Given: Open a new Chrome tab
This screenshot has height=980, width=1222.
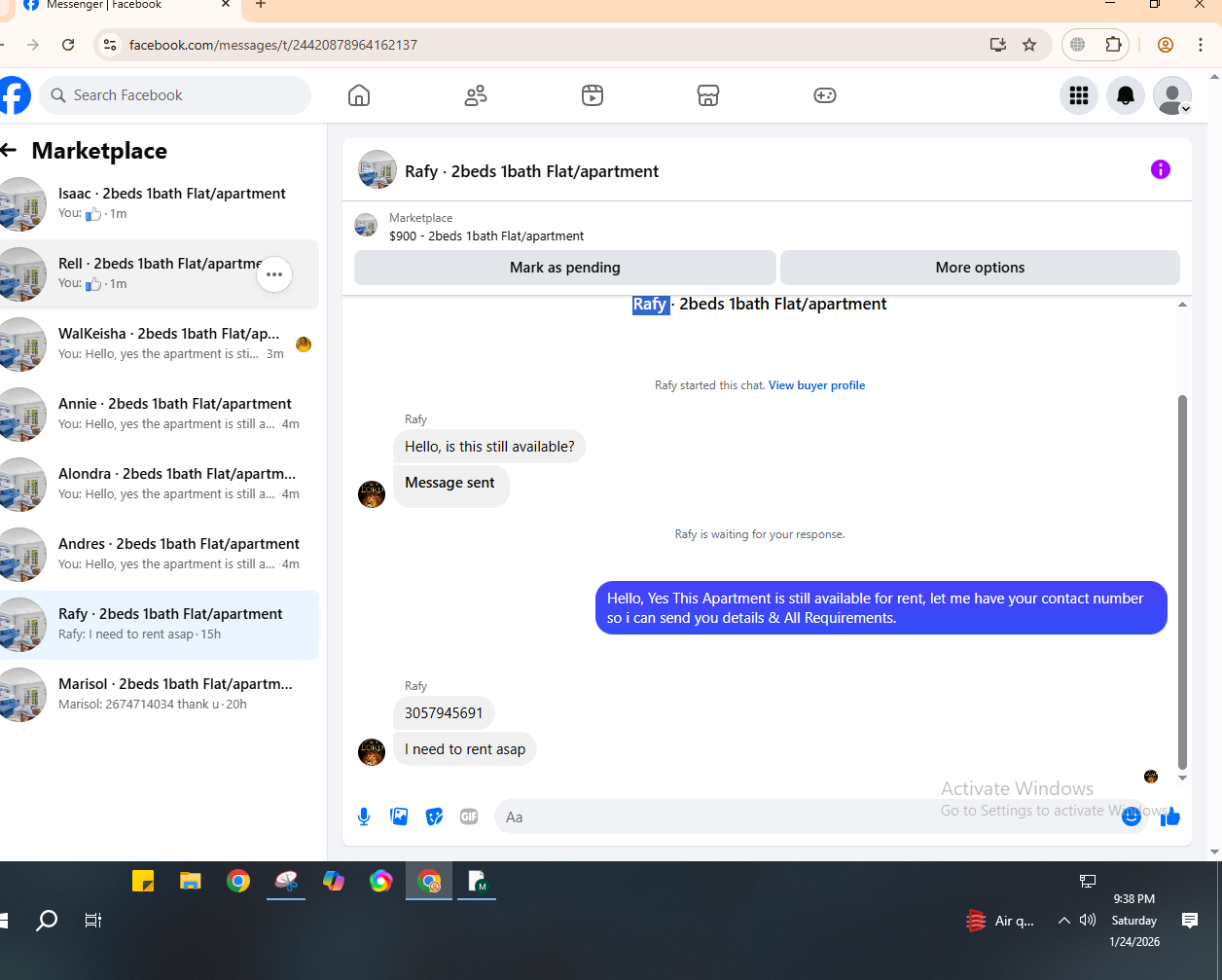Looking at the screenshot, I should tap(260, 5).
